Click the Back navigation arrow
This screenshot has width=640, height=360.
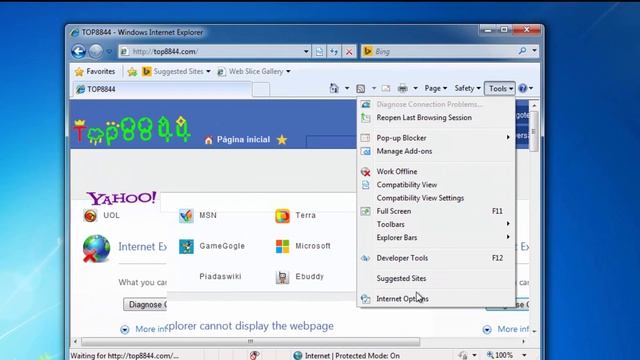click(79, 51)
